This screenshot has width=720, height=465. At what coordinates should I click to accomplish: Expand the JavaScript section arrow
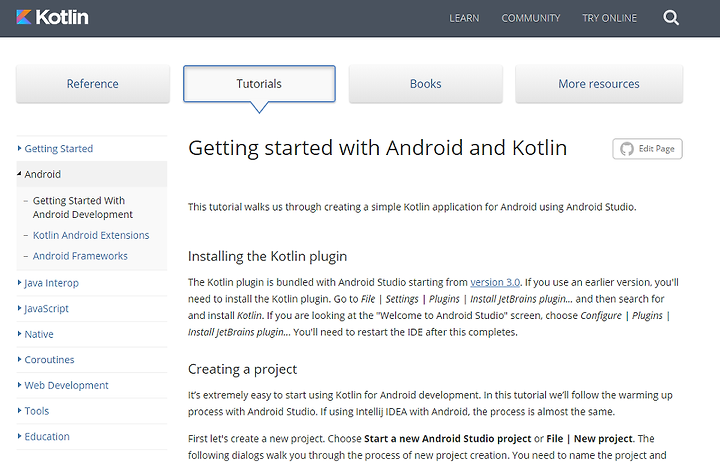19,308
